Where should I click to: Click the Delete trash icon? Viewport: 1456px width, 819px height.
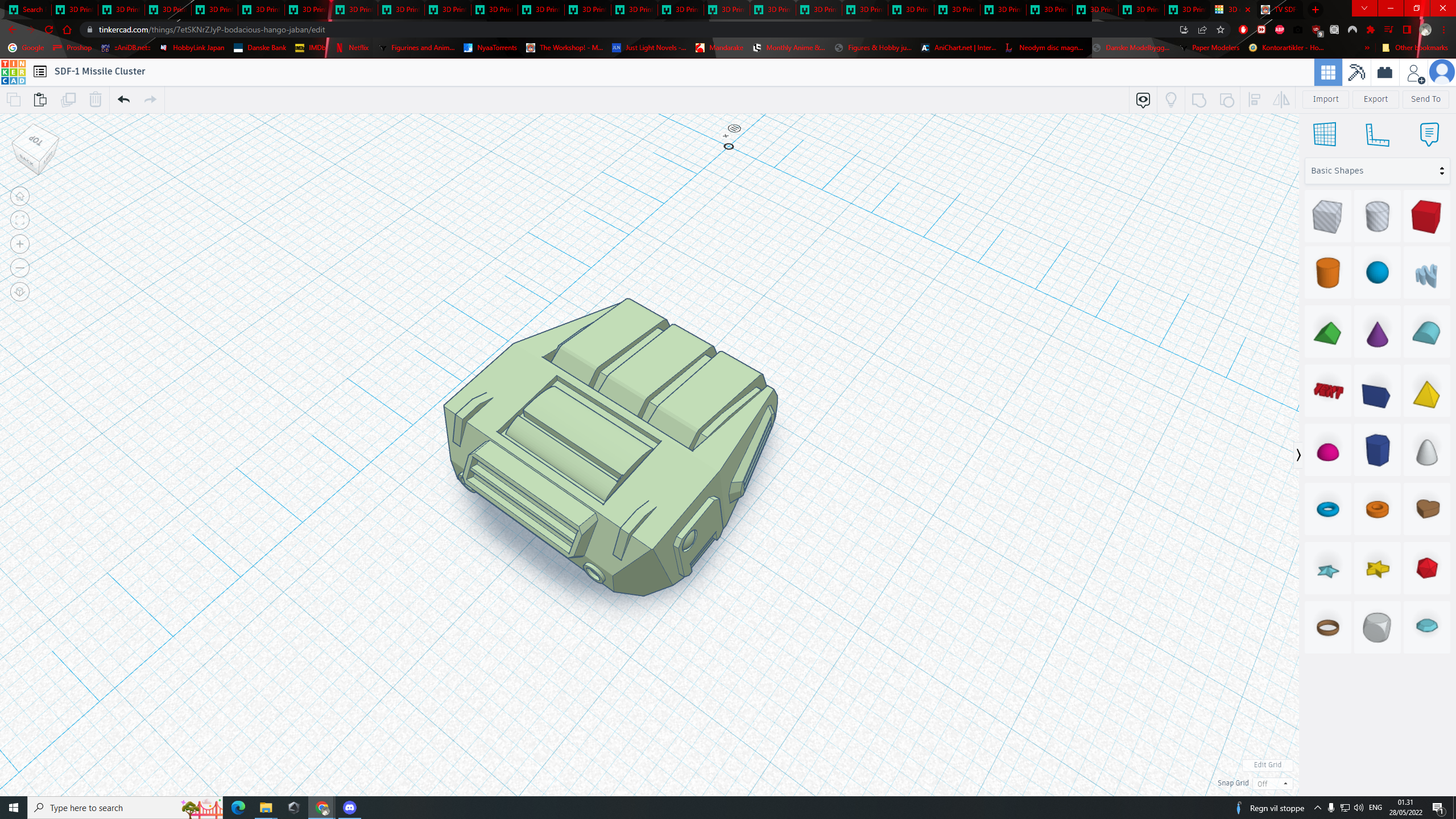click(x=95, y=100)
